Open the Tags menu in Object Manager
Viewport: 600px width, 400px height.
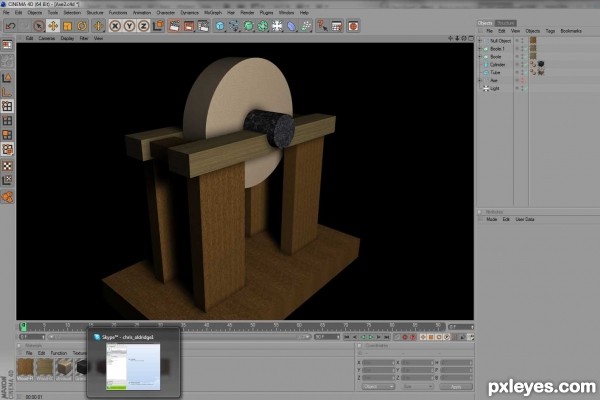pos(550,31)
